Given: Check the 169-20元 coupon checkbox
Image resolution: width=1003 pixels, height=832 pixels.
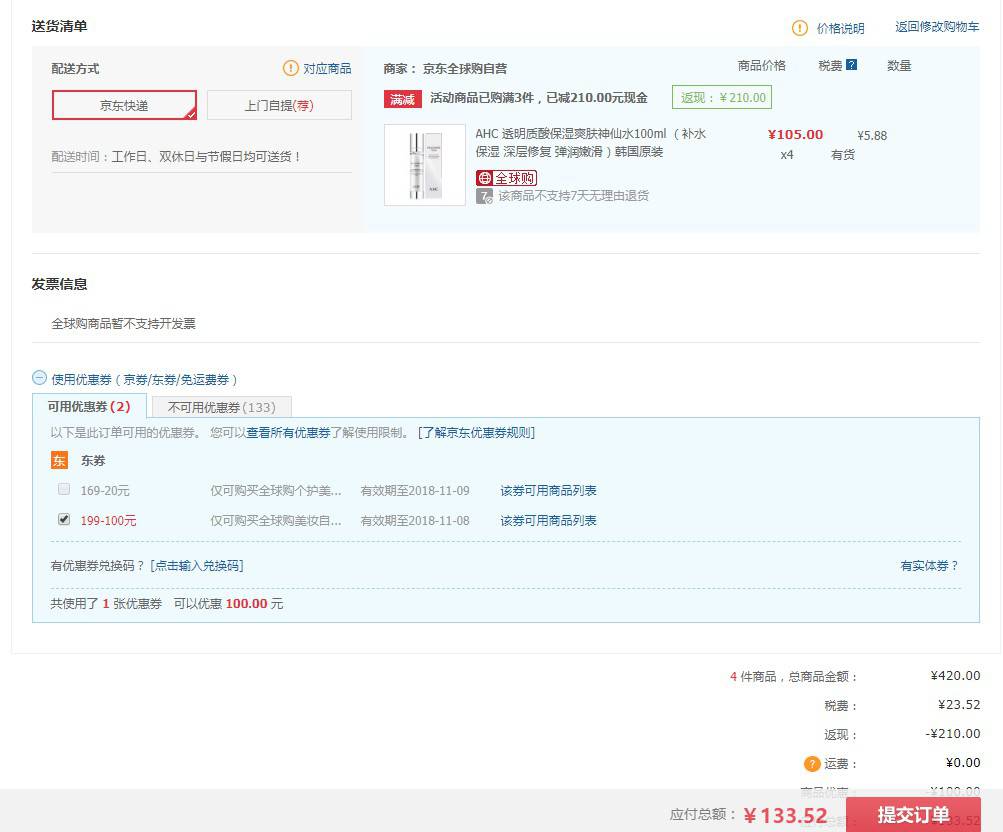Looking at the screenshot, I should point(64,490).
